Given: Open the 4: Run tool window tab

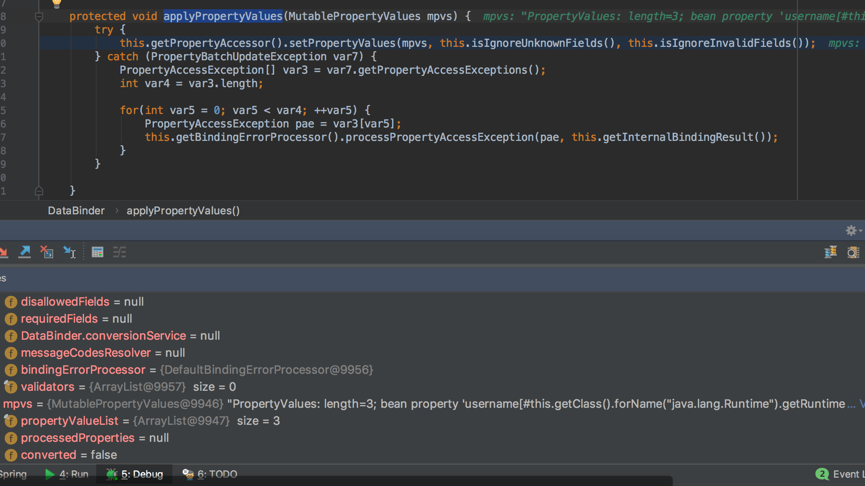Looking at the screenshot, I should 66,475.
